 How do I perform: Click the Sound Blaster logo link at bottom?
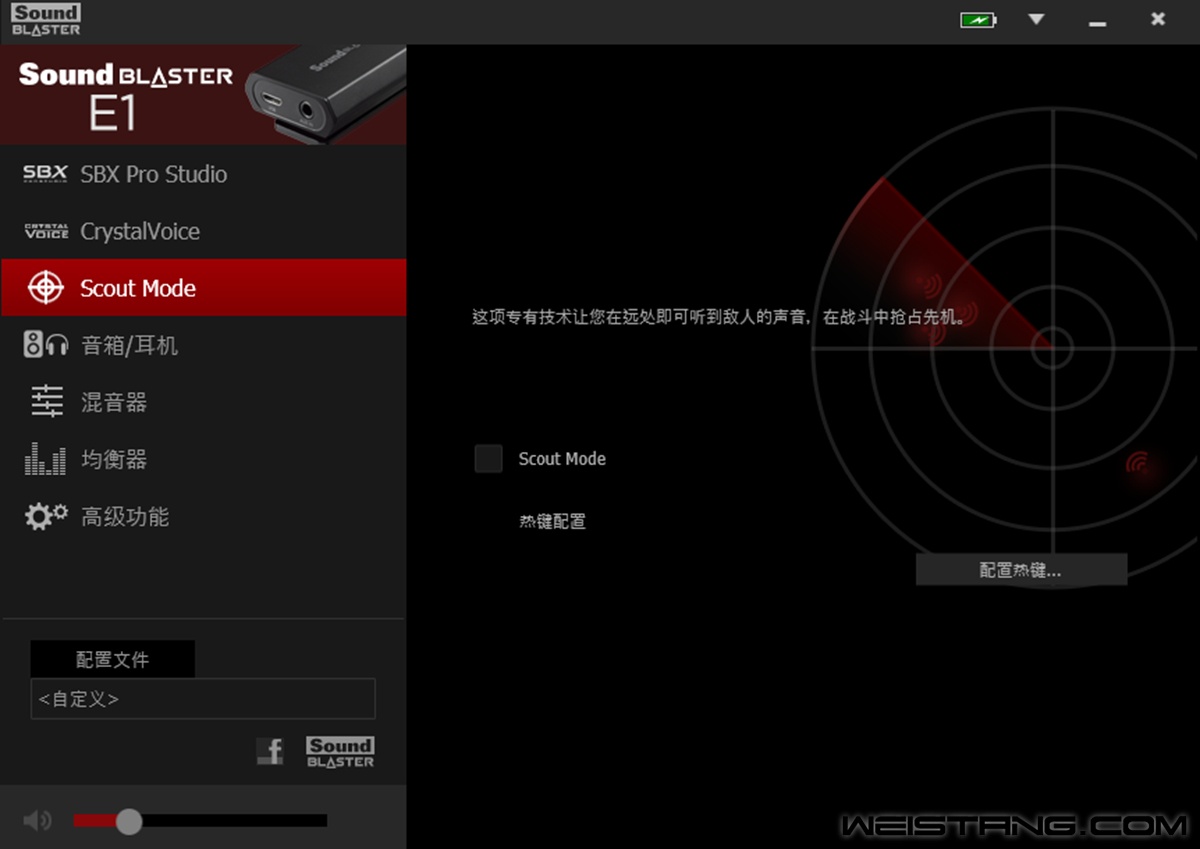pyautogui.click(x=340, y=752)
